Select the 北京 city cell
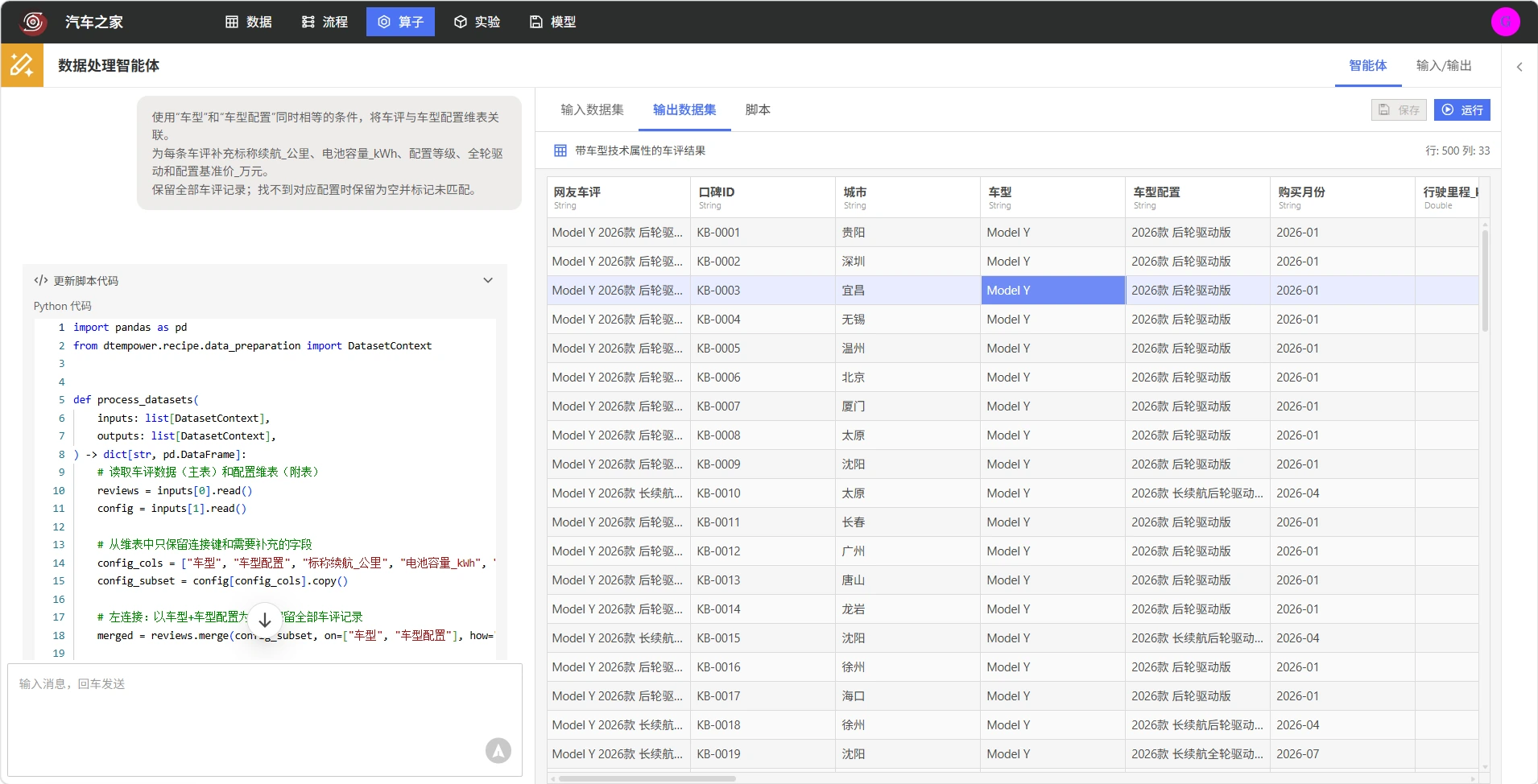This screenshot has height=784, width=1538. 908,378
